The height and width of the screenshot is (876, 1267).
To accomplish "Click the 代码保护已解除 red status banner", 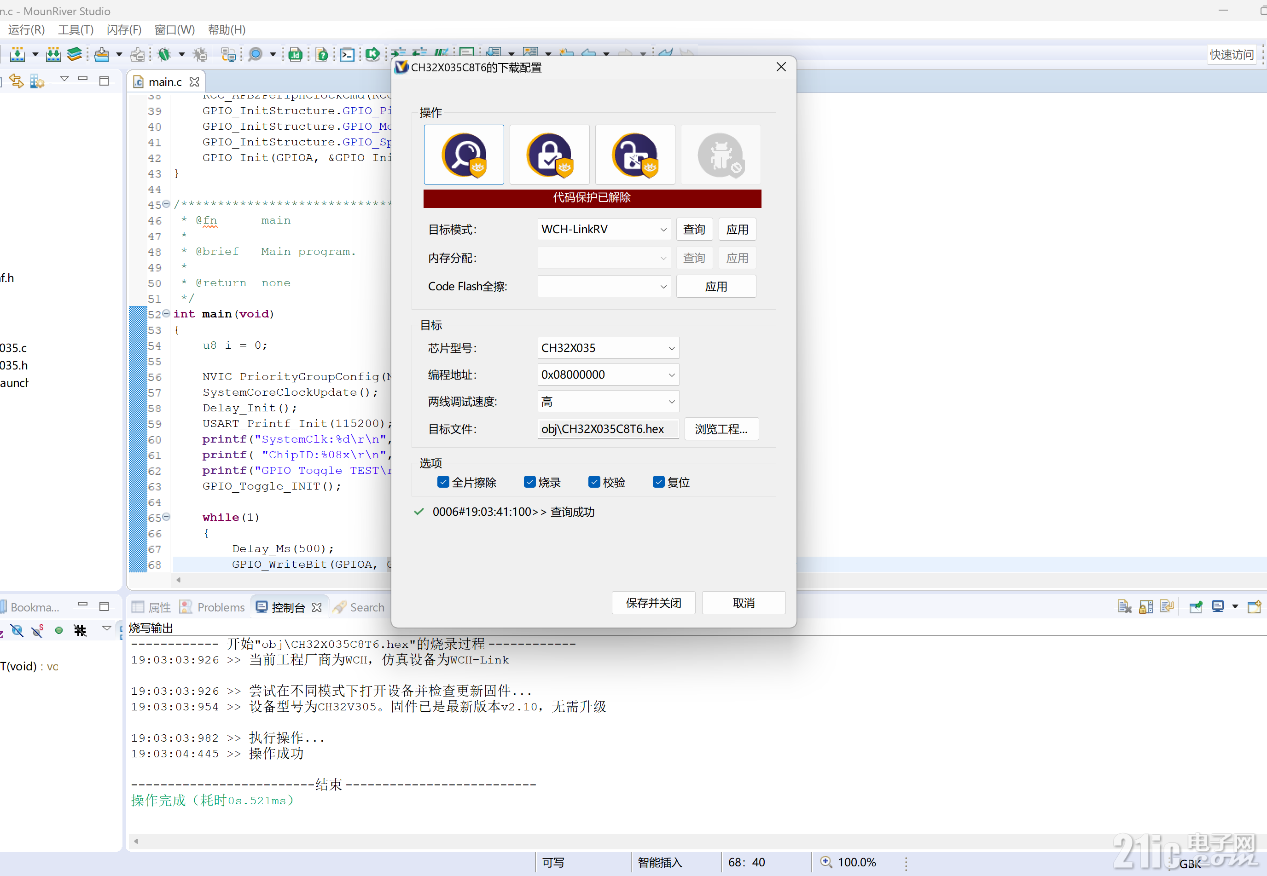I will click(592, 198).
